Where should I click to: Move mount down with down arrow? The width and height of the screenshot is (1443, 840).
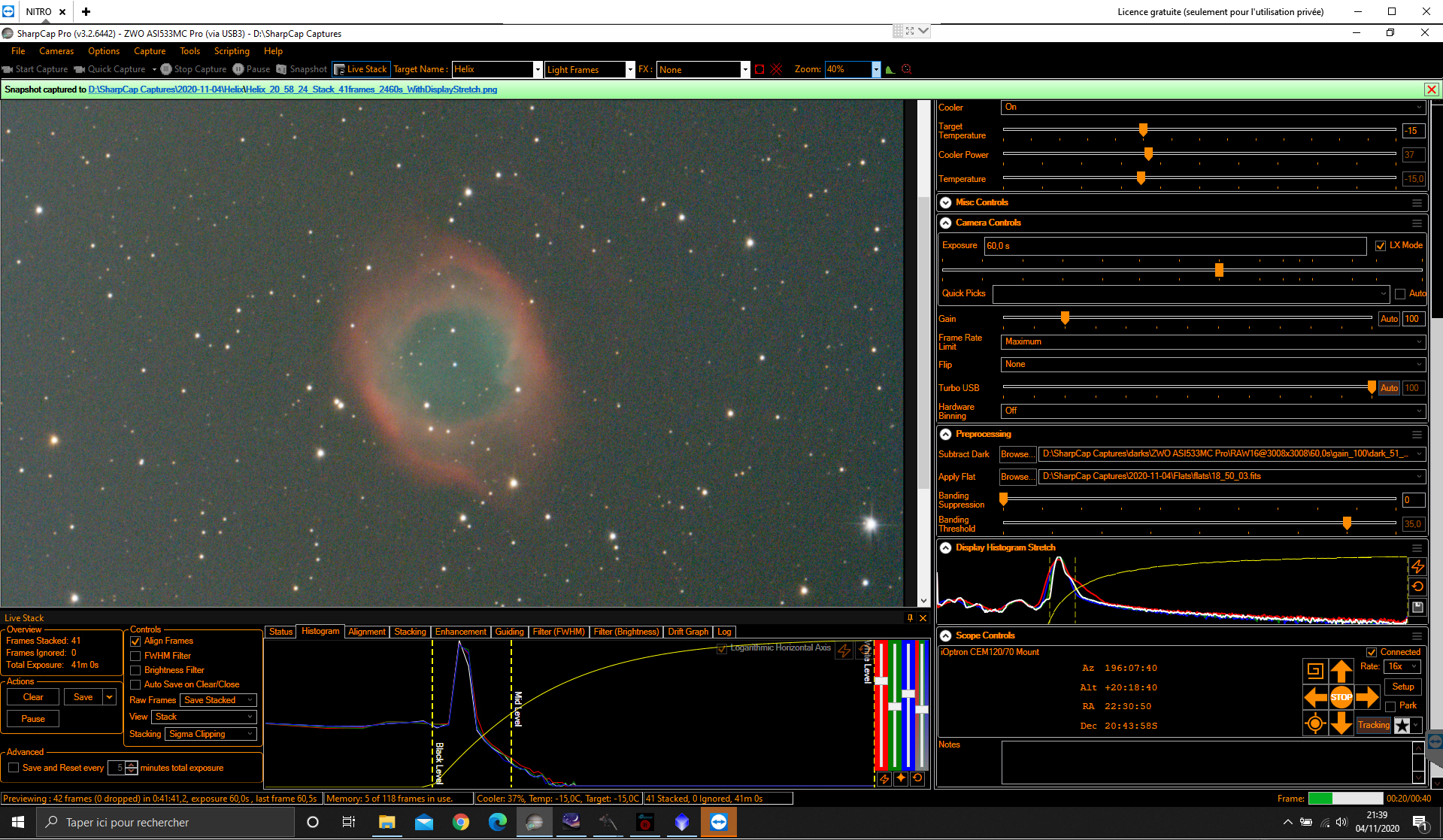1341,723
